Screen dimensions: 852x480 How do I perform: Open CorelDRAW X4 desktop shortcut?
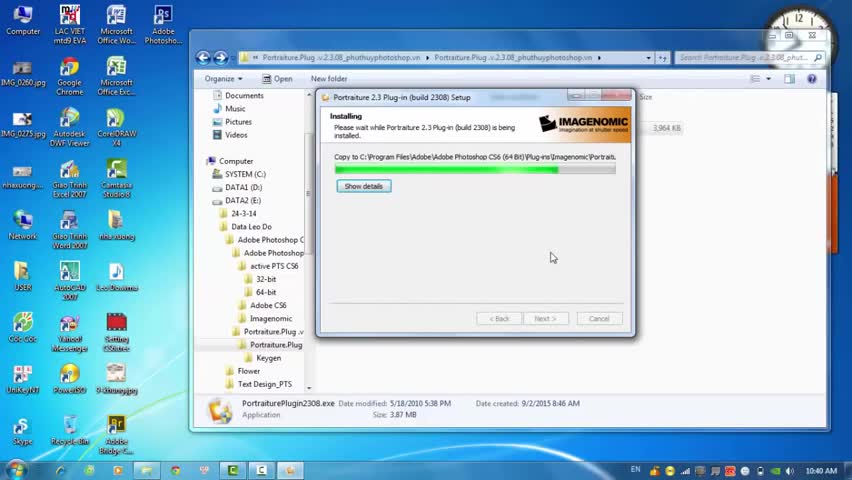[116, 128]
